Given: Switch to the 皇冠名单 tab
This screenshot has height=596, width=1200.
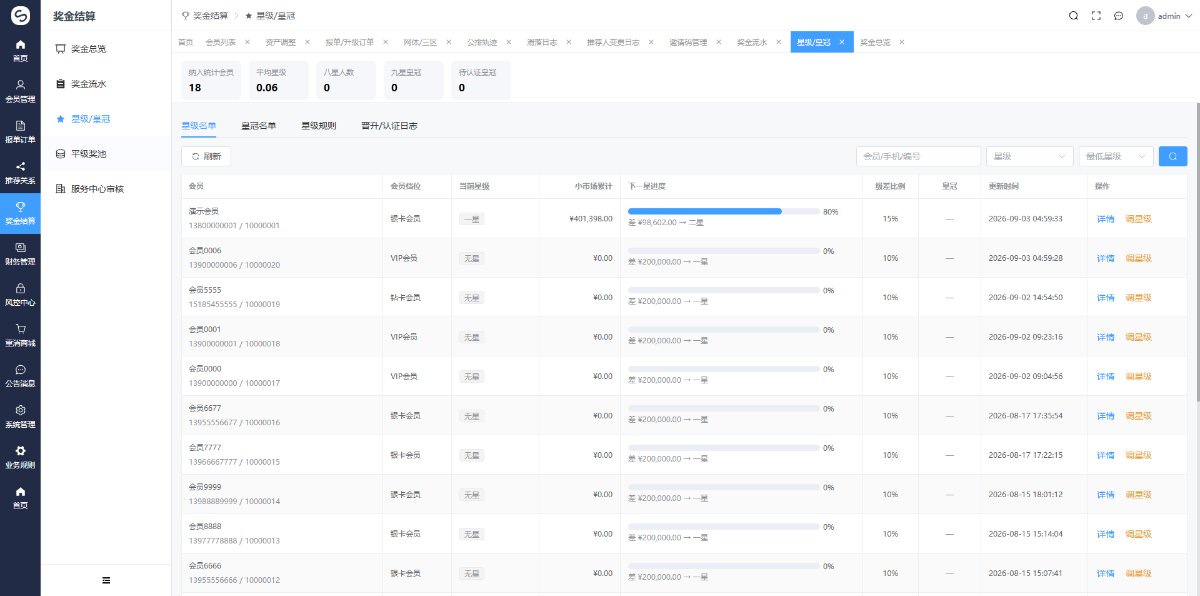Looking at the screenshot, I should tap(259, 126).
